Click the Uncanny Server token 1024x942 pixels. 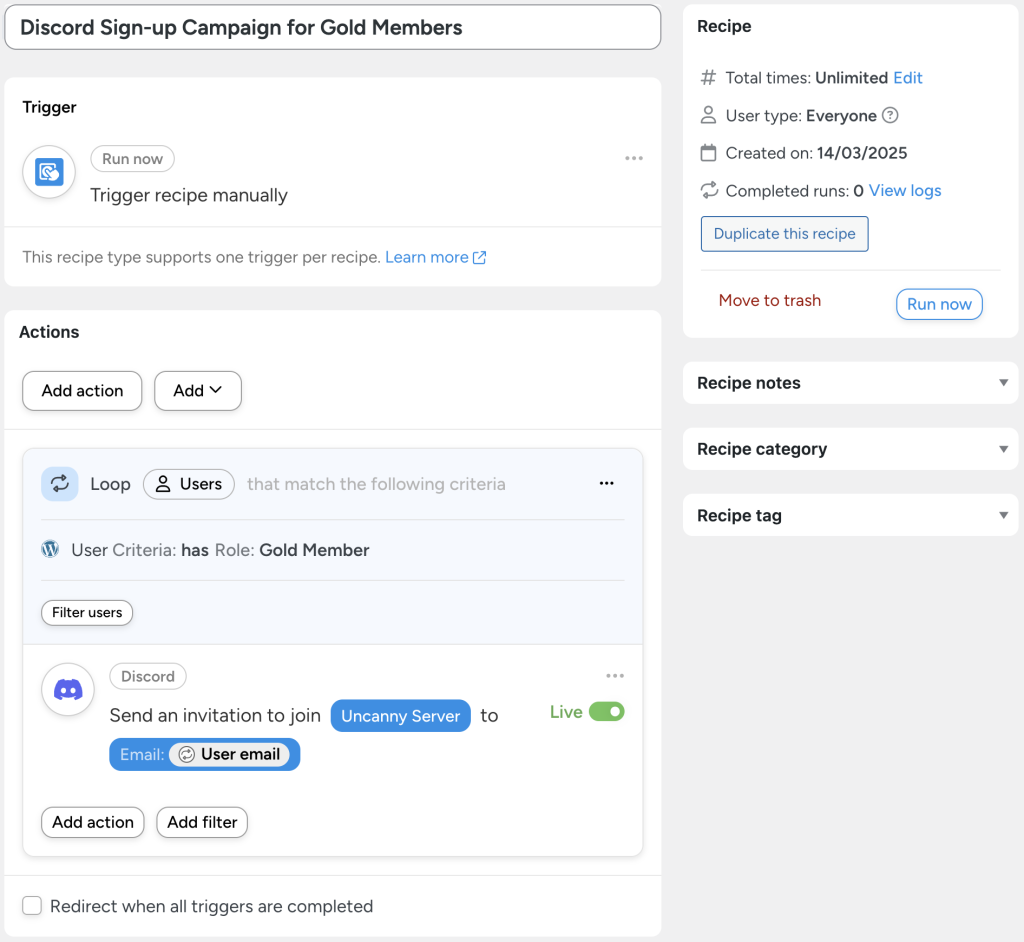(400, 715)
